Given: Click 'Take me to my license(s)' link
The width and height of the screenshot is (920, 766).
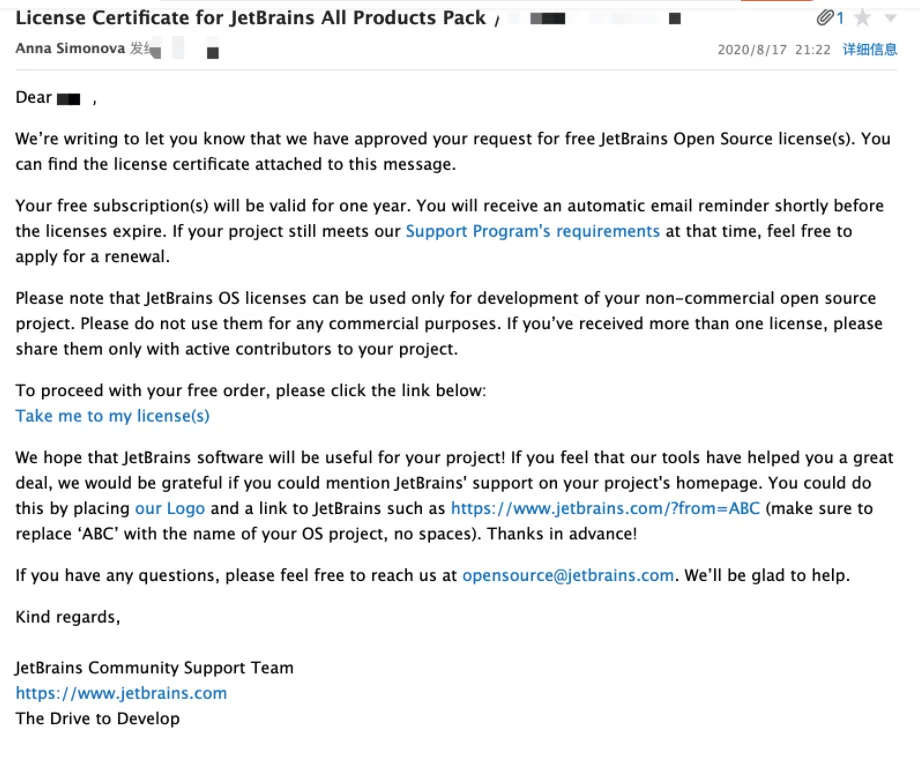Looking at the screenshot, I should (112, 416).
